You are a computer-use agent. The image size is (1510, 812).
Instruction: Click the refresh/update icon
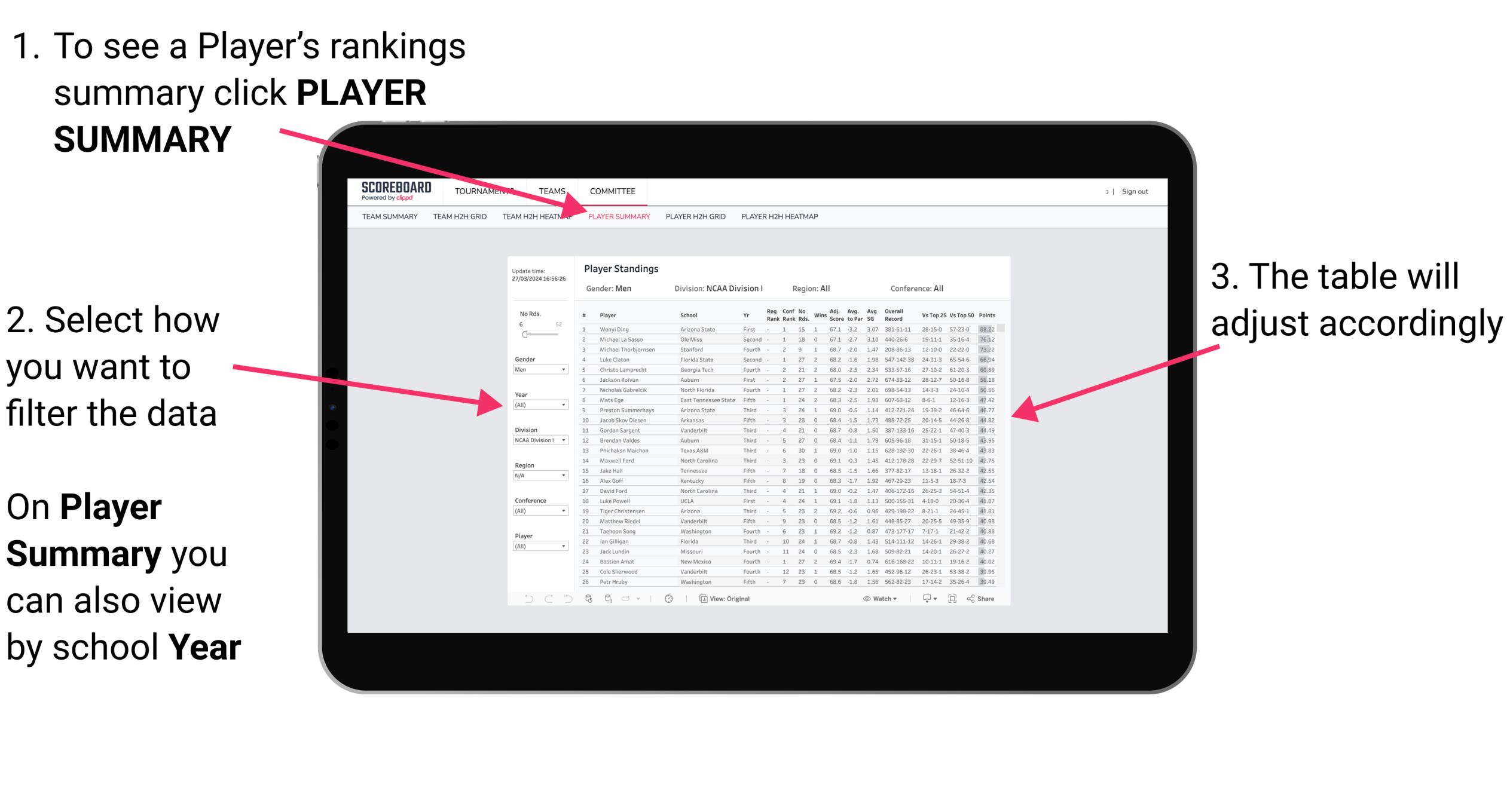pos(589,600)
